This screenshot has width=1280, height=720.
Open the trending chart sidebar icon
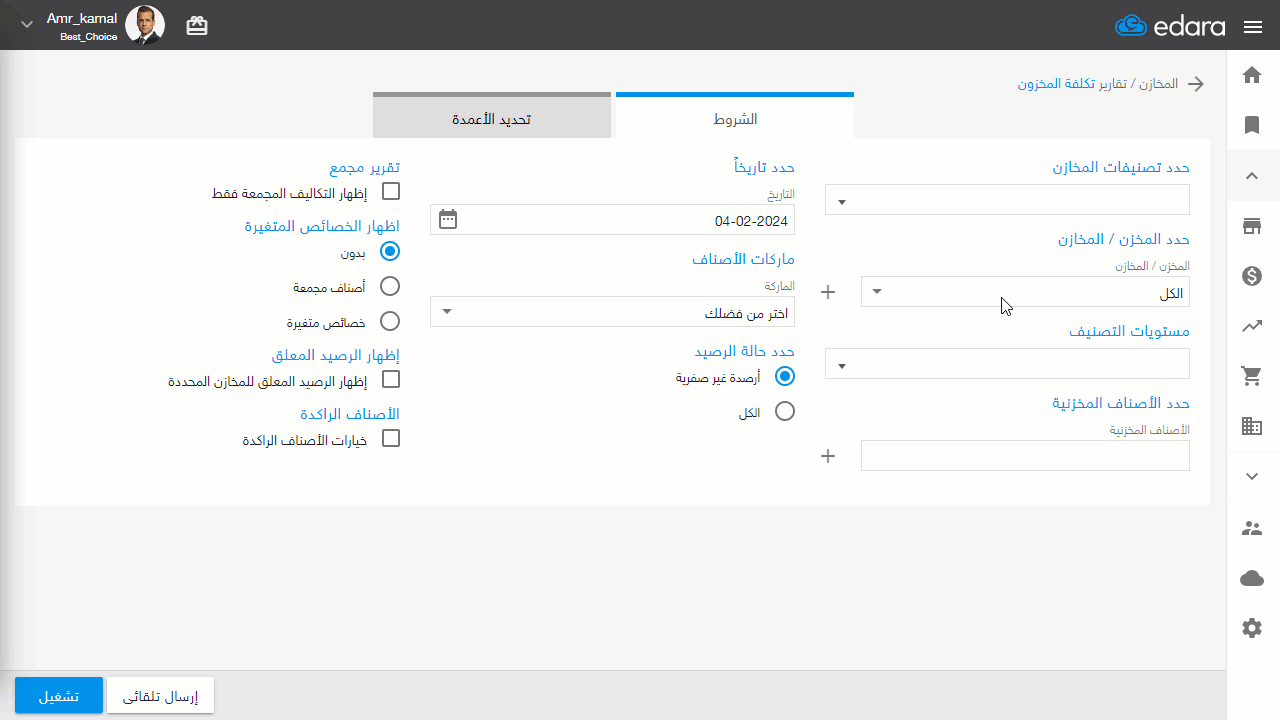tap(1252, 325)
